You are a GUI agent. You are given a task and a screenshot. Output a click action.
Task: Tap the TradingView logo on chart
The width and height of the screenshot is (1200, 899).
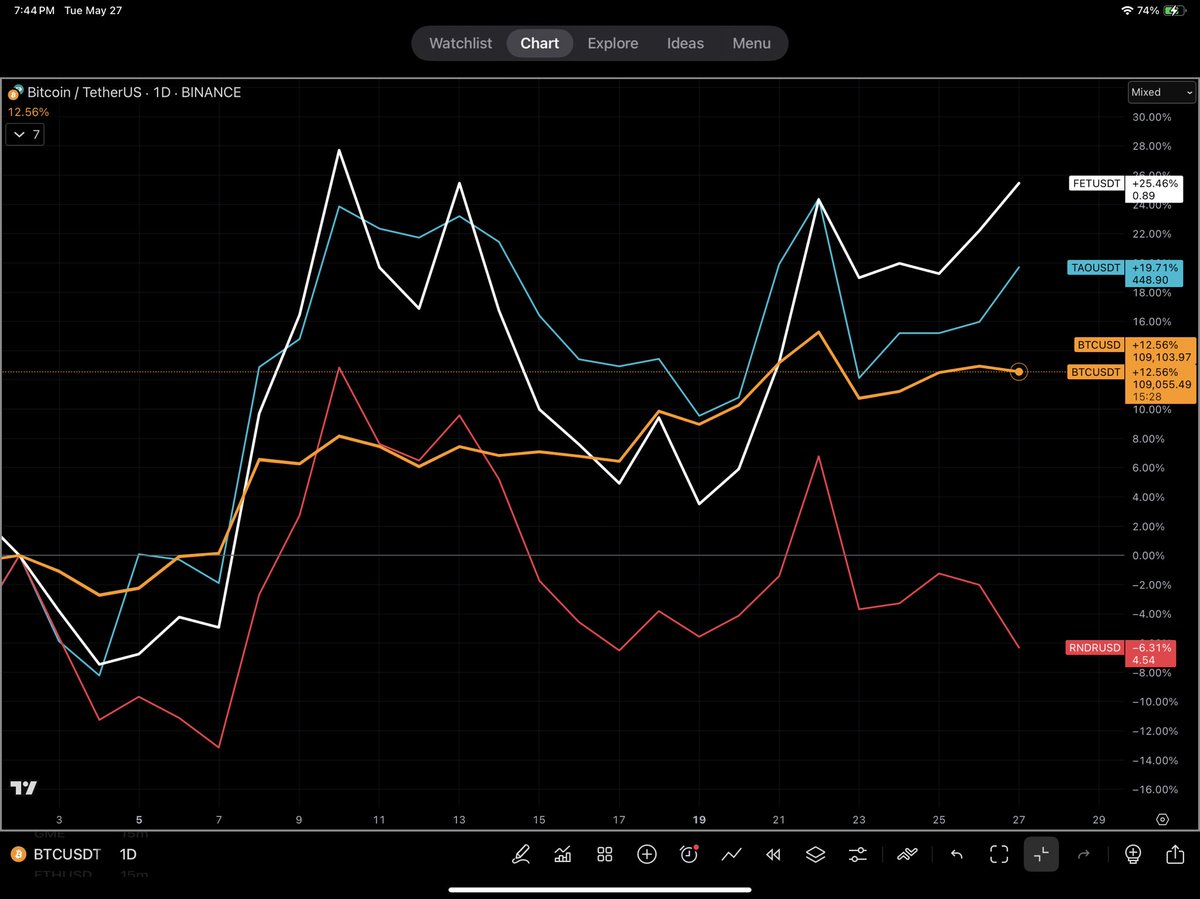coord(24,788)
